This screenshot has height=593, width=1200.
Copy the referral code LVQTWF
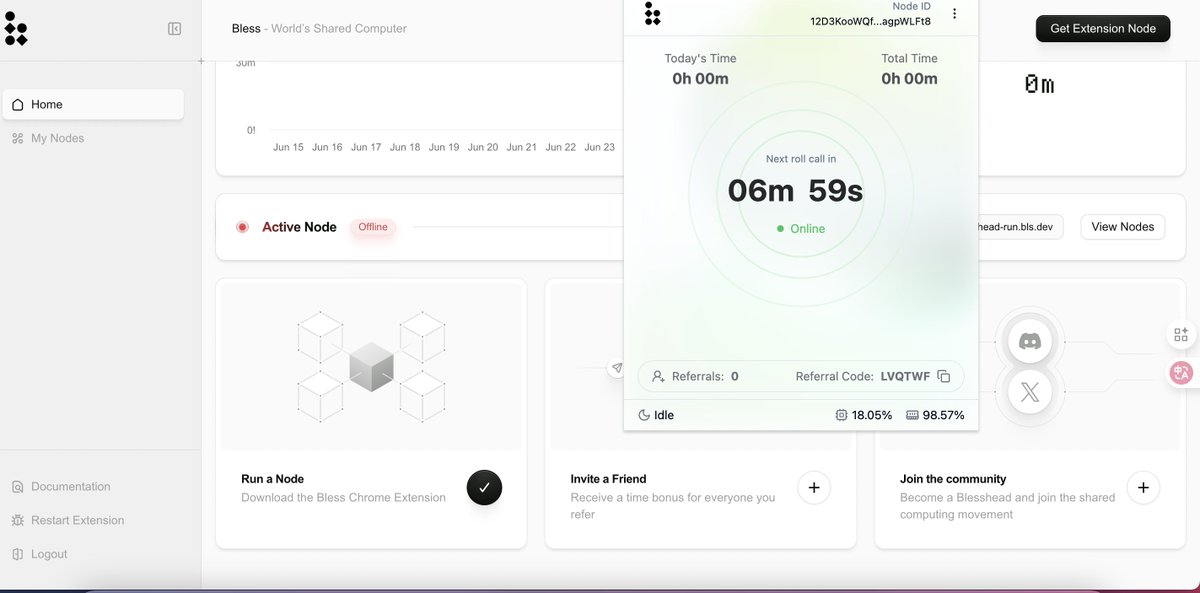943,377
